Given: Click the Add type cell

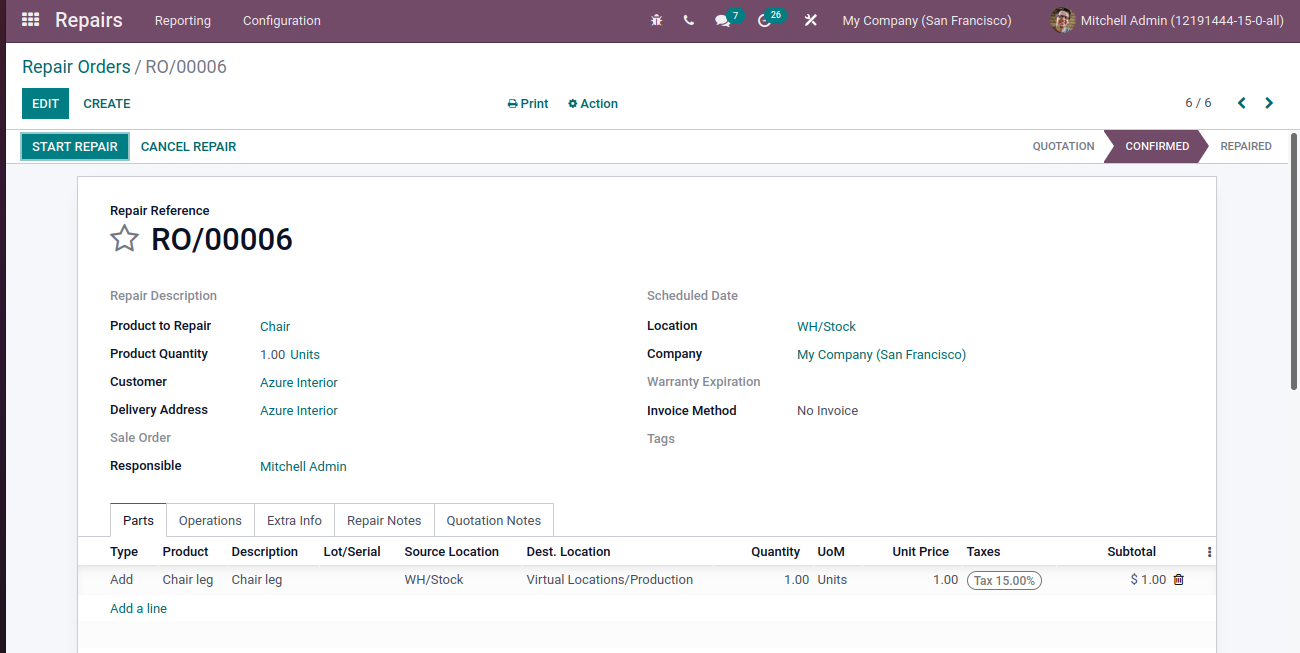Looking at the screenshot, I should point(121,580).
